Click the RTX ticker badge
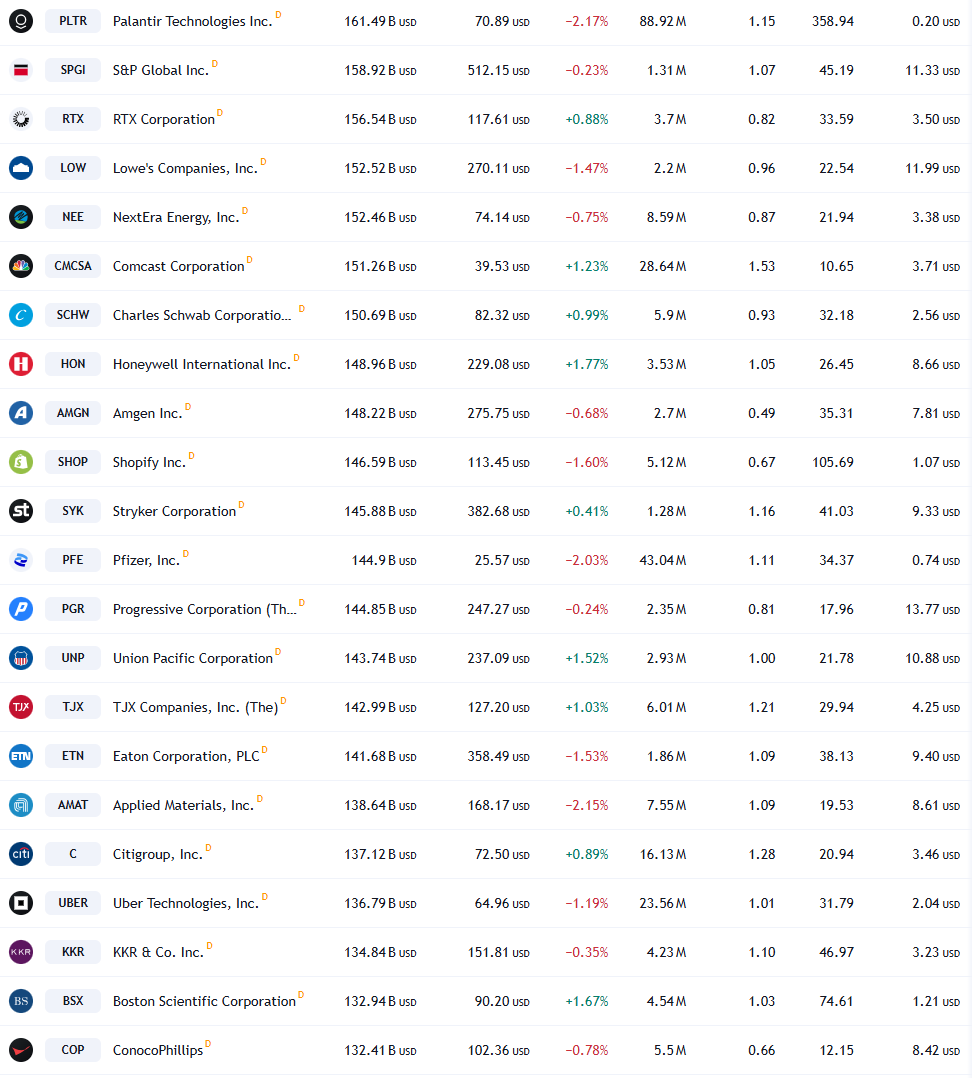Screen dimensions: 972x1078 (73, 119)
